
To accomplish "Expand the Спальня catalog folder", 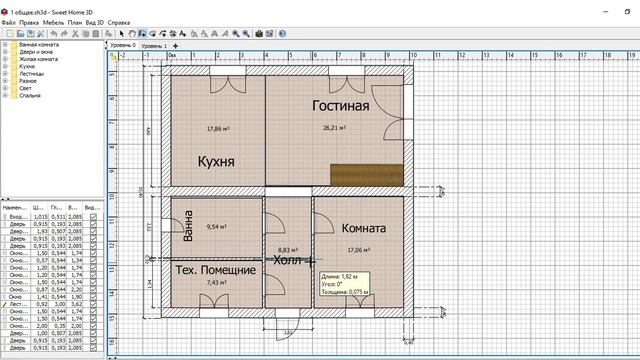I will (x=5, y=96).
